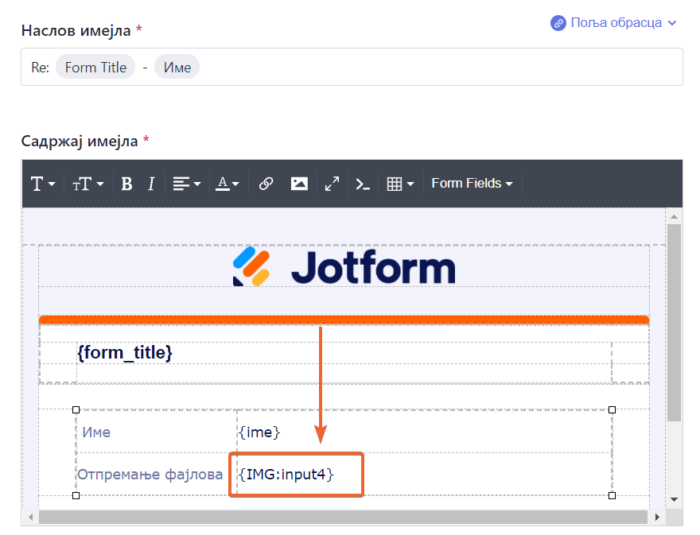The height and width of the screenshot is (535, 700).
Task: Click the Jotform logo in the email
Action: point(344,267)
